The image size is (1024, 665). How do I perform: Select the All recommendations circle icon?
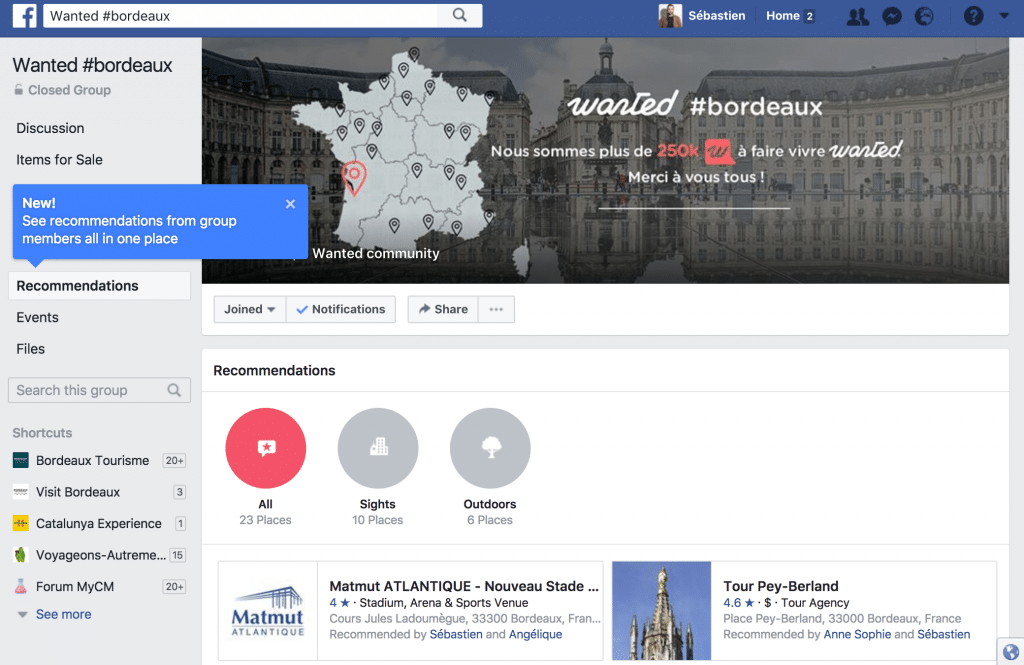pyautogui.click(x=265, y=448)
